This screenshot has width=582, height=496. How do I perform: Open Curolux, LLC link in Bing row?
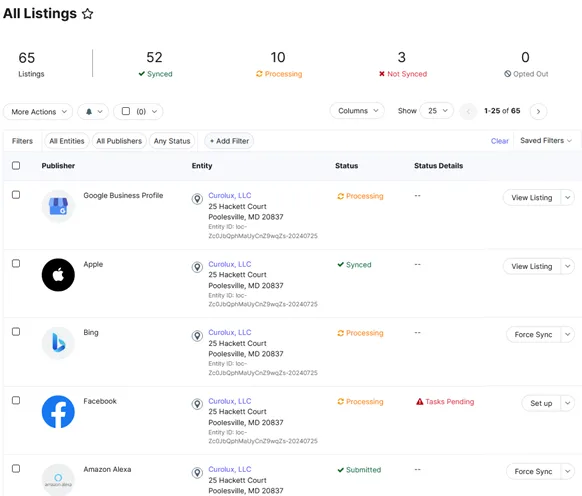(230, 332)
